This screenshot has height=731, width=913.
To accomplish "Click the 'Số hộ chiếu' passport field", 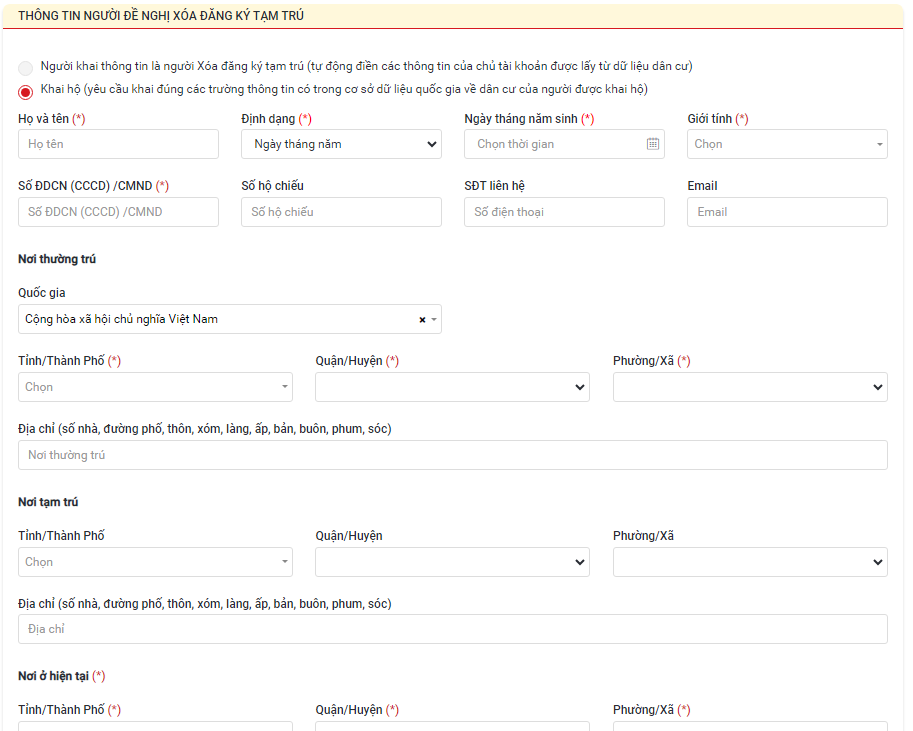I will pos(341,212).
